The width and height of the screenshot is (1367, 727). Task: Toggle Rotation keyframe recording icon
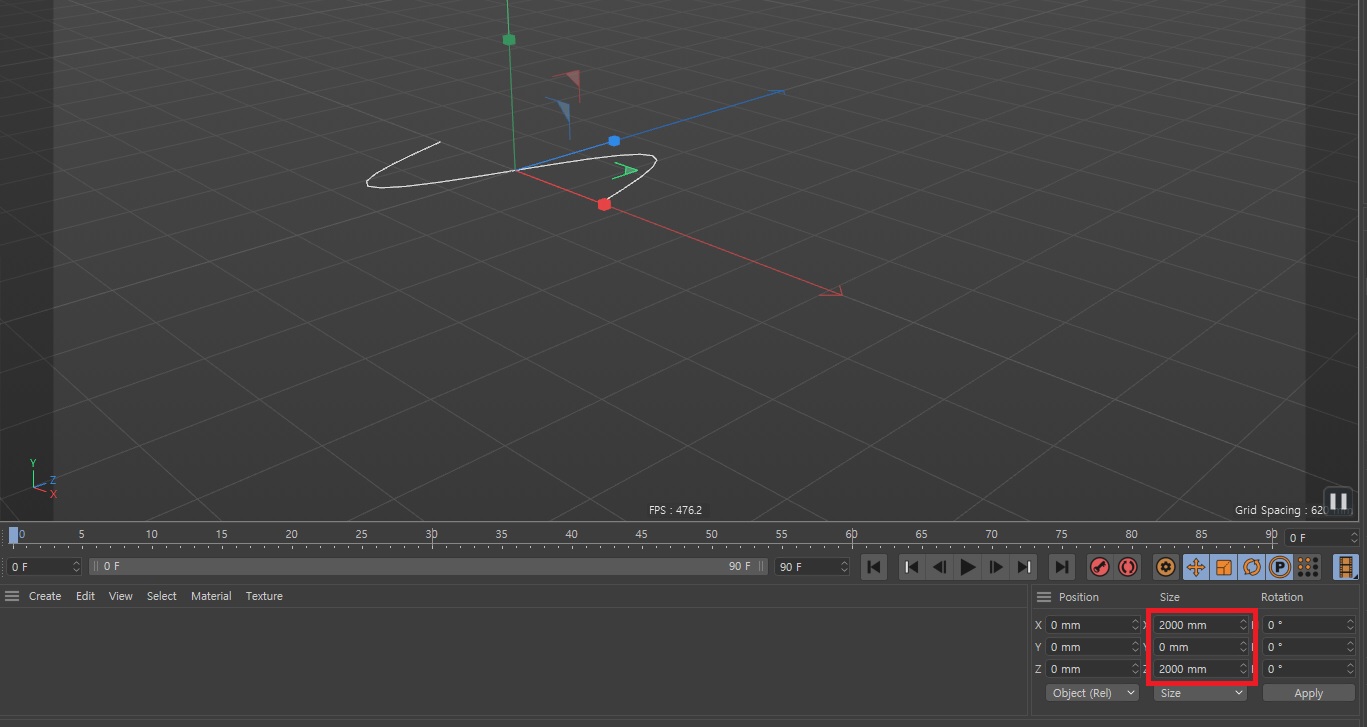(1251, 567)
